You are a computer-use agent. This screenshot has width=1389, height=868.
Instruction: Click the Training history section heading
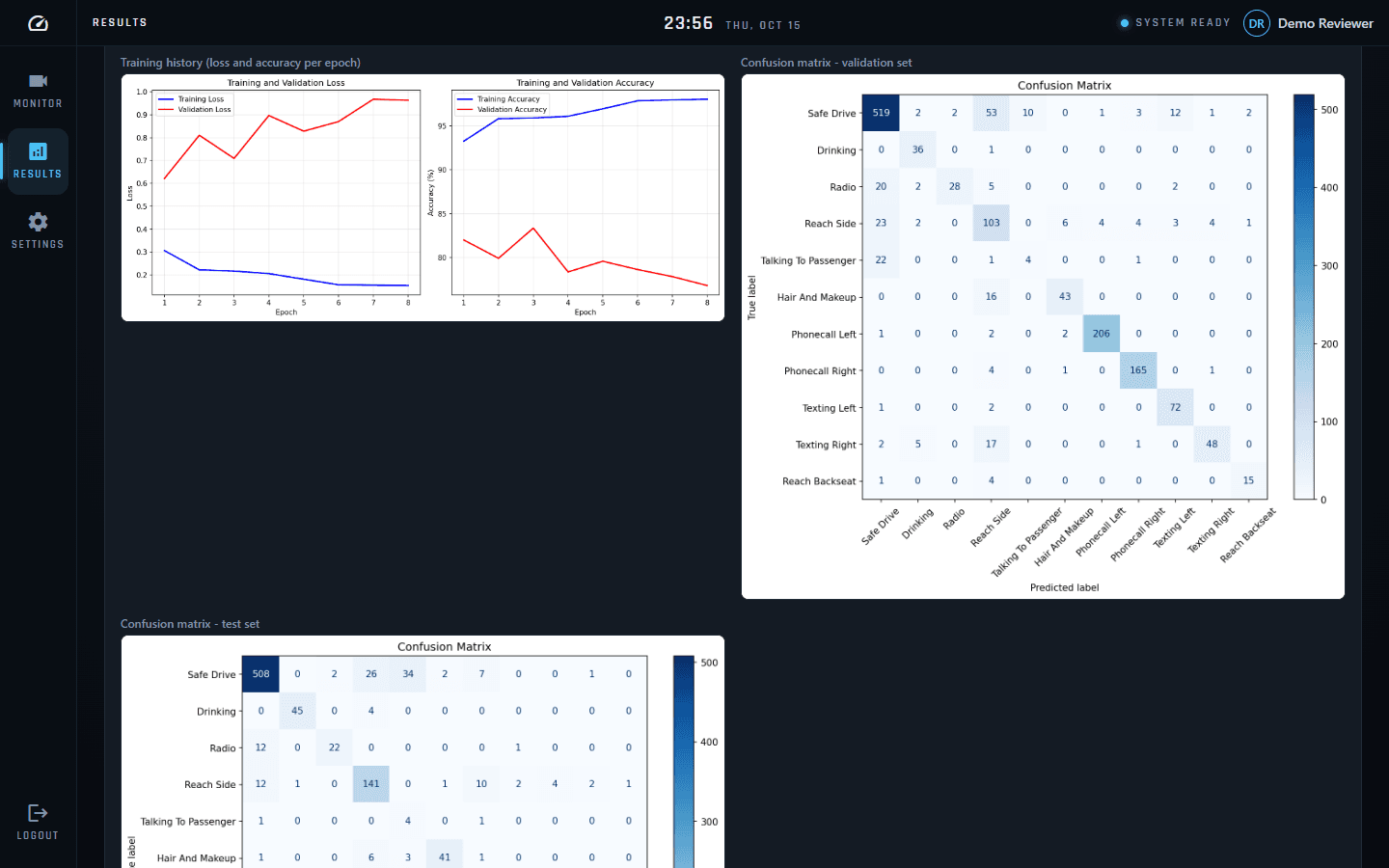pyautogui.click(x=240, y=63)
